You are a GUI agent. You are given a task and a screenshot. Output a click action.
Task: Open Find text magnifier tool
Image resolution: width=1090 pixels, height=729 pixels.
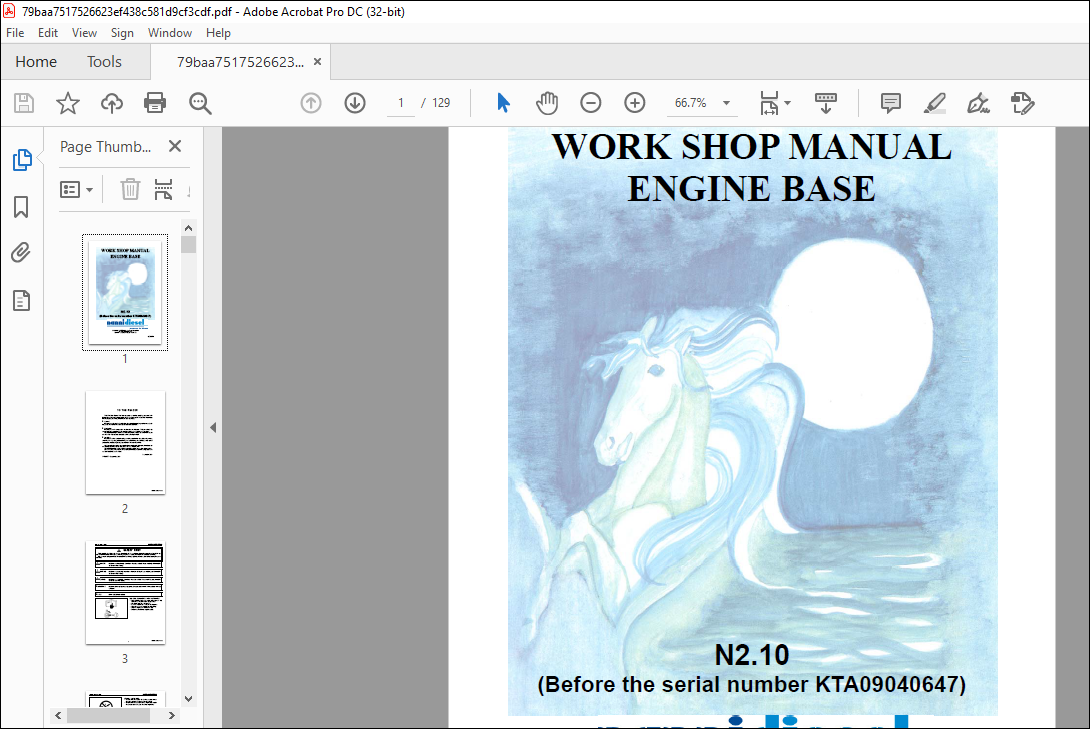200,103
